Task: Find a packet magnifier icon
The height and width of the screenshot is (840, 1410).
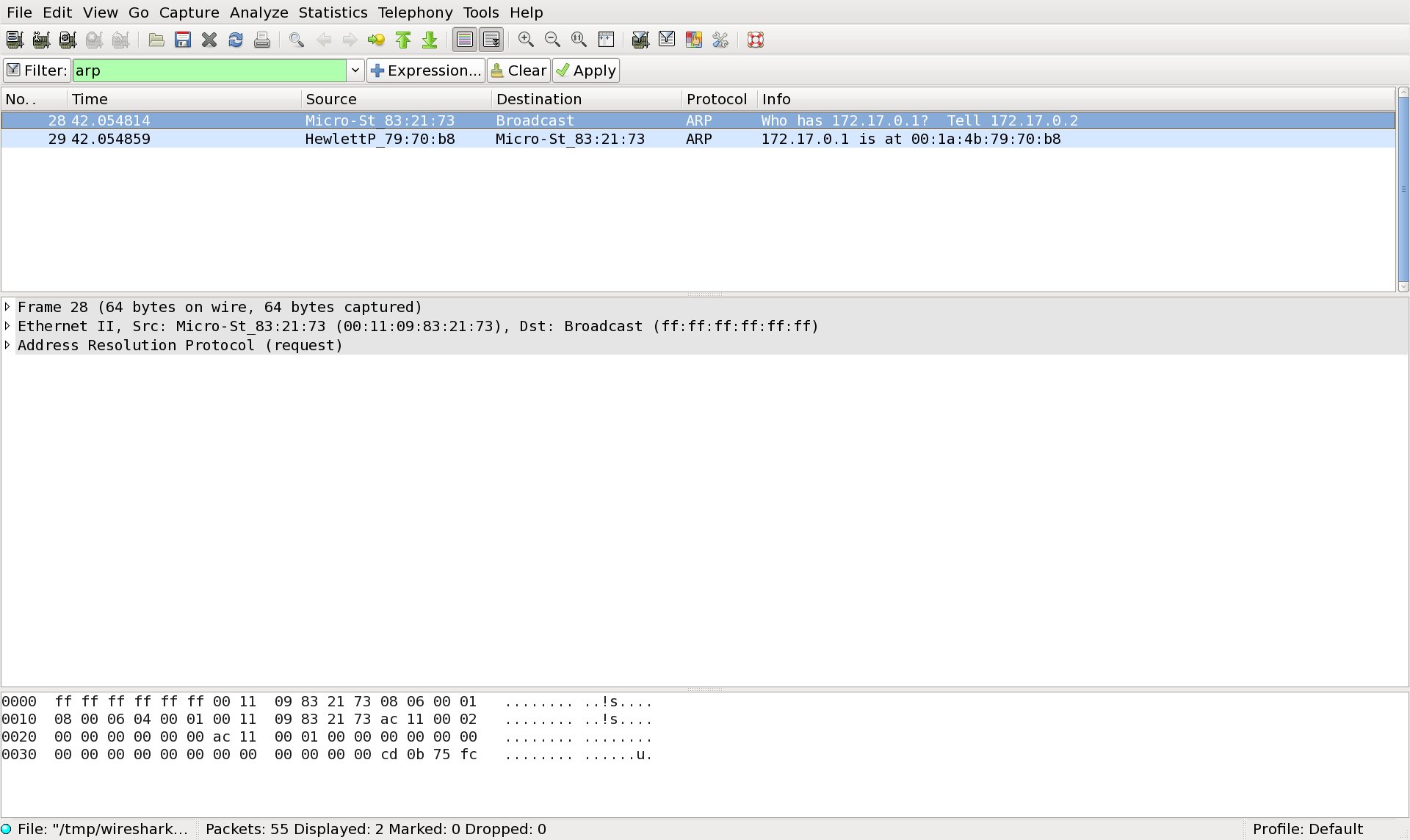Action: [x=297, y=40]
